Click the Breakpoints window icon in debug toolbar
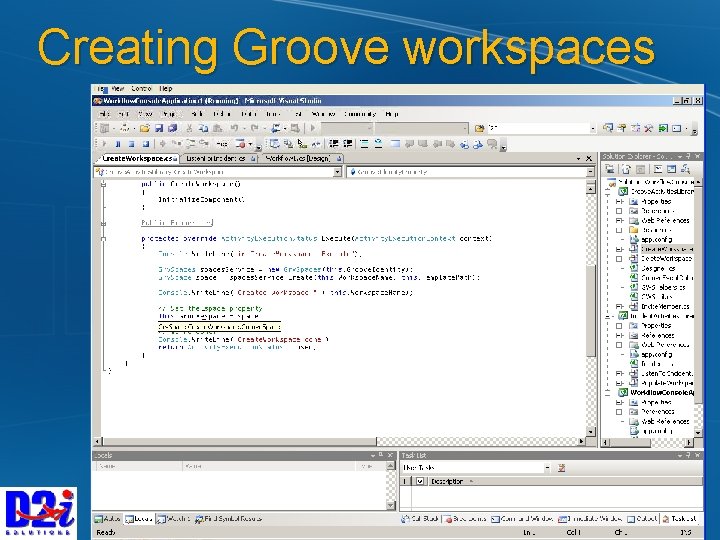Viewport: 720px width, 540px height. click(240, 144)
